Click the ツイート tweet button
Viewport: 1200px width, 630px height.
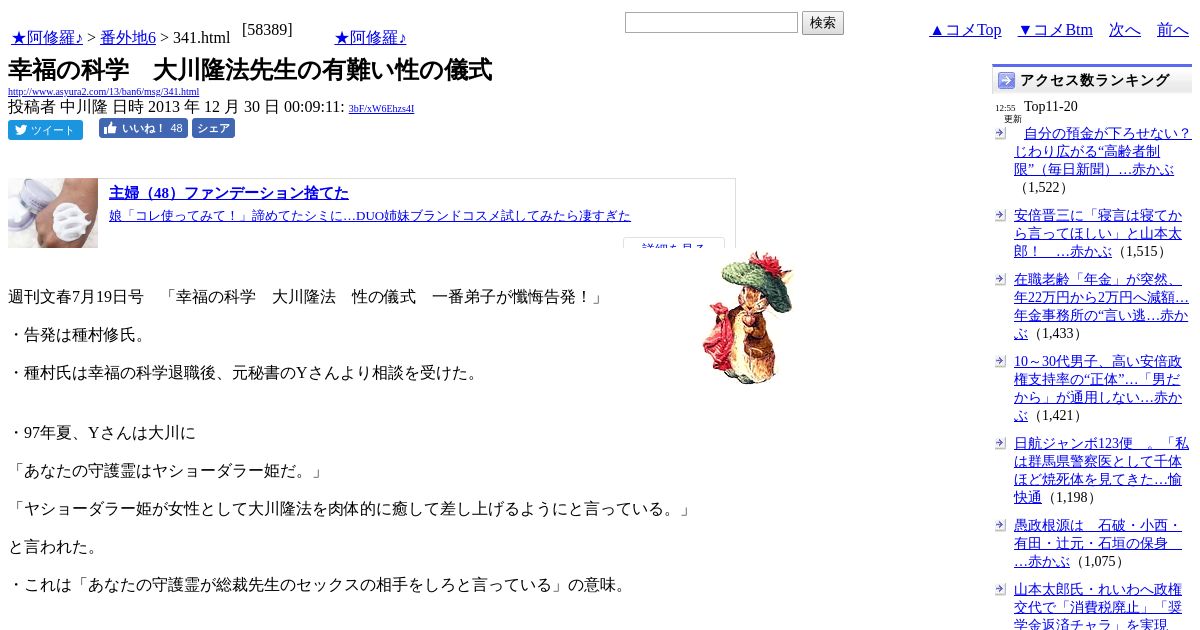click(45, 130)
